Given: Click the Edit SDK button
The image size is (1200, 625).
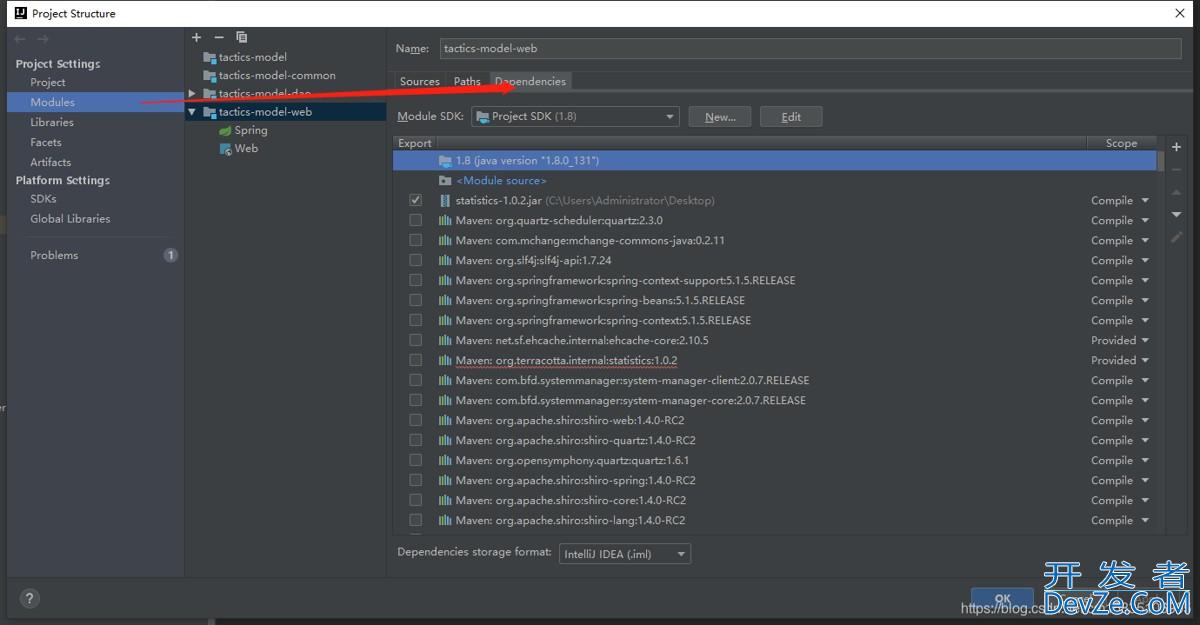Looking at the screenshot, I should pos(791,117).
